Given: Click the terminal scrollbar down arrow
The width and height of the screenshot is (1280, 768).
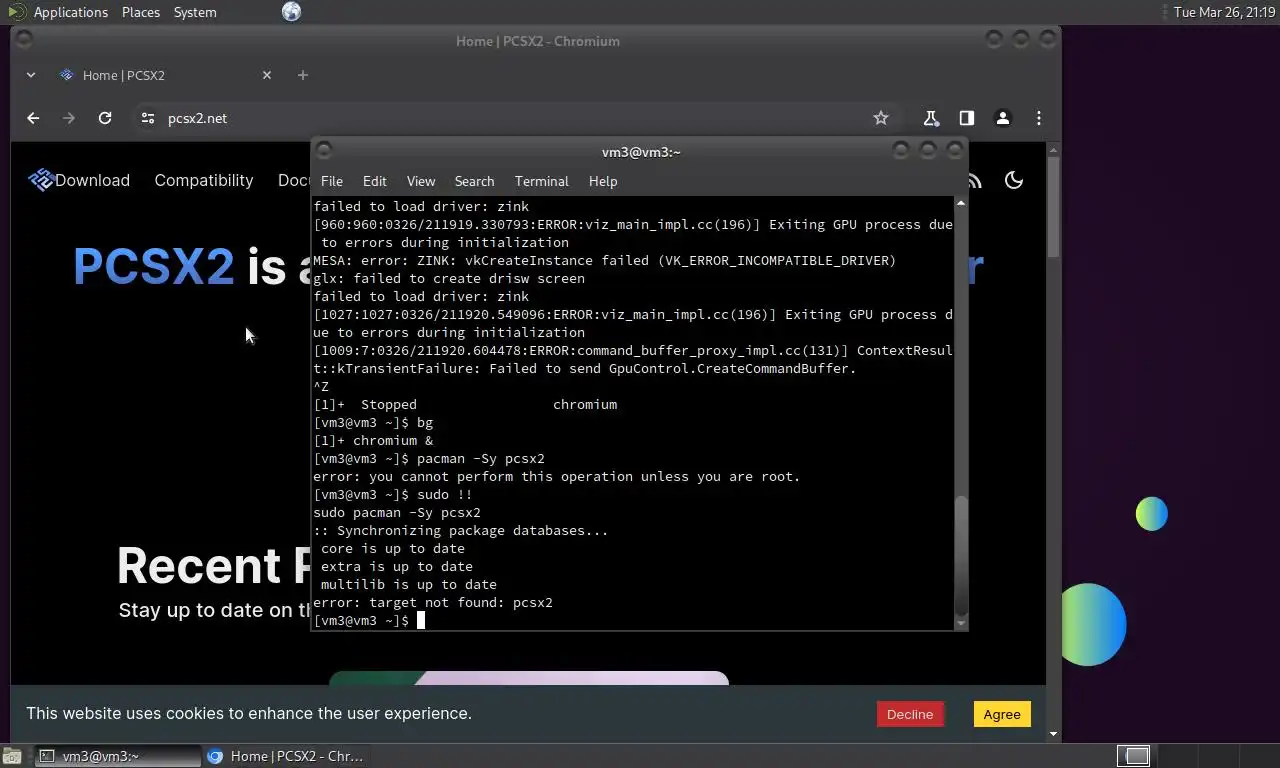Looking at the screenshot, I should (x=961, y=623).
